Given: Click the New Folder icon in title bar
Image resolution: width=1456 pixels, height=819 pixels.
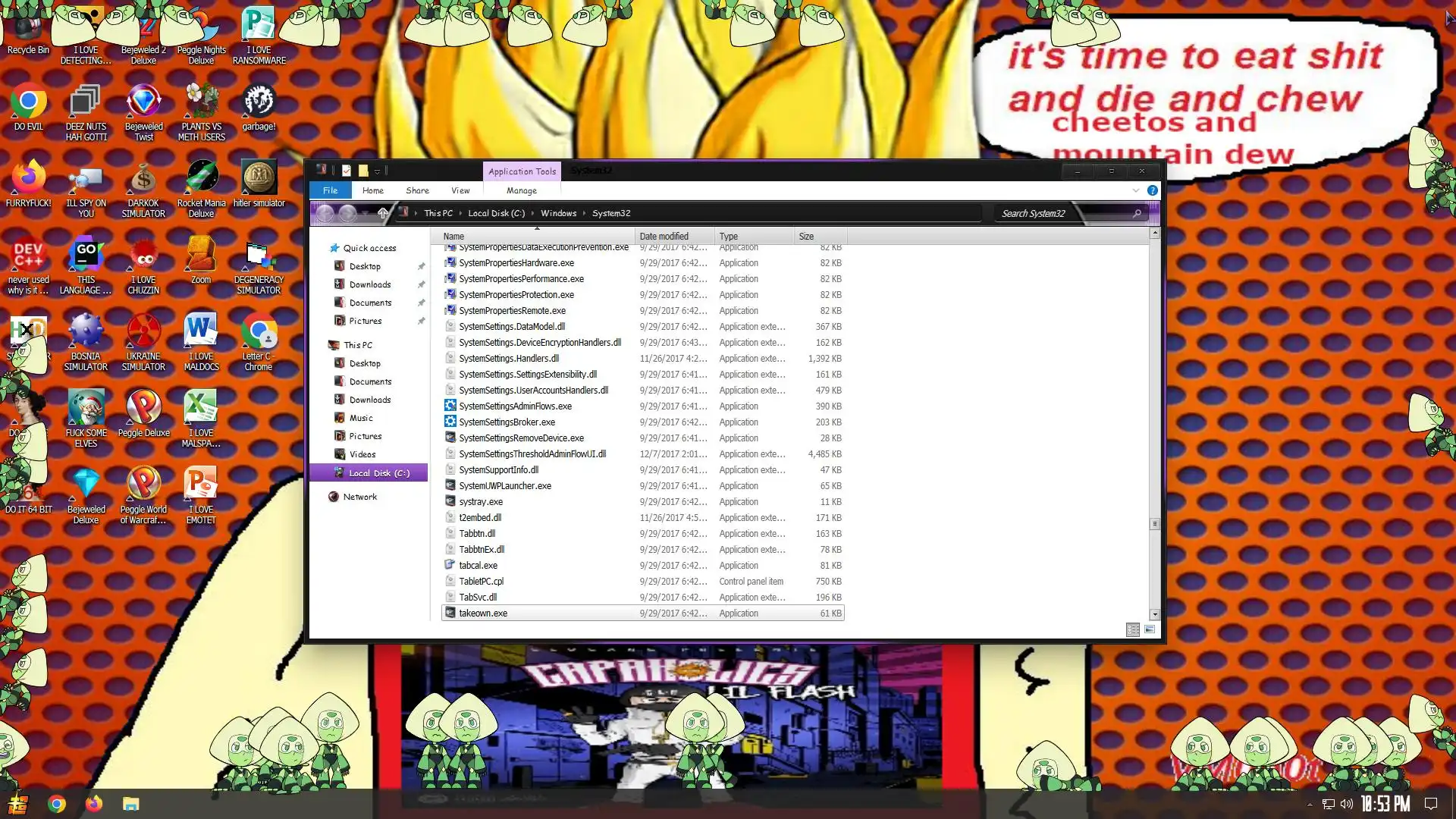Looking at the screenshot, I should [363, 171].
